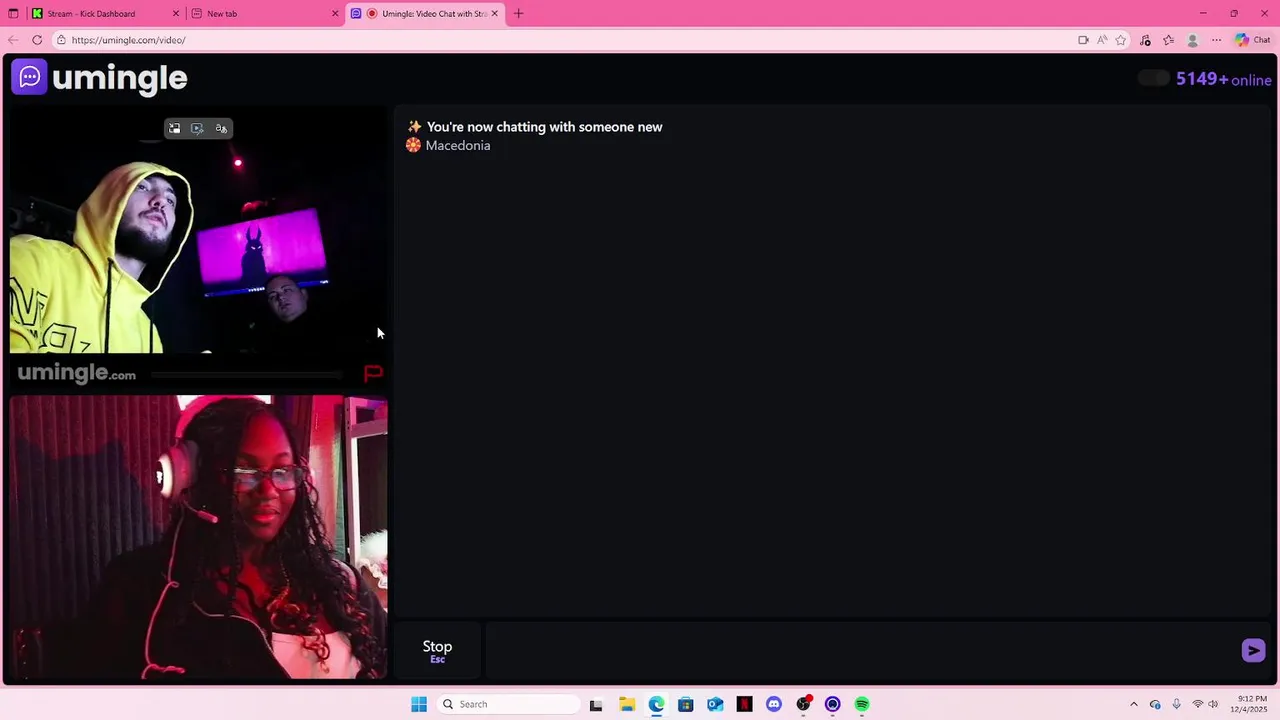Open the Copilot Chat button
Screen dimensions: 1280x720
coord(1253,40)
